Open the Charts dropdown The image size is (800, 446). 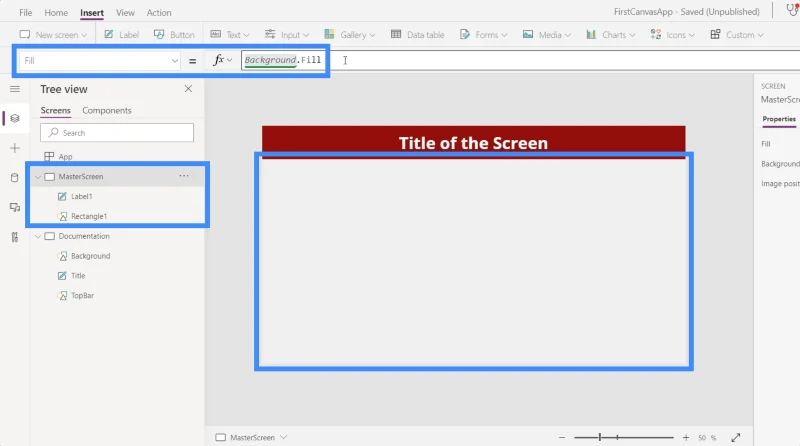point(611,35)
